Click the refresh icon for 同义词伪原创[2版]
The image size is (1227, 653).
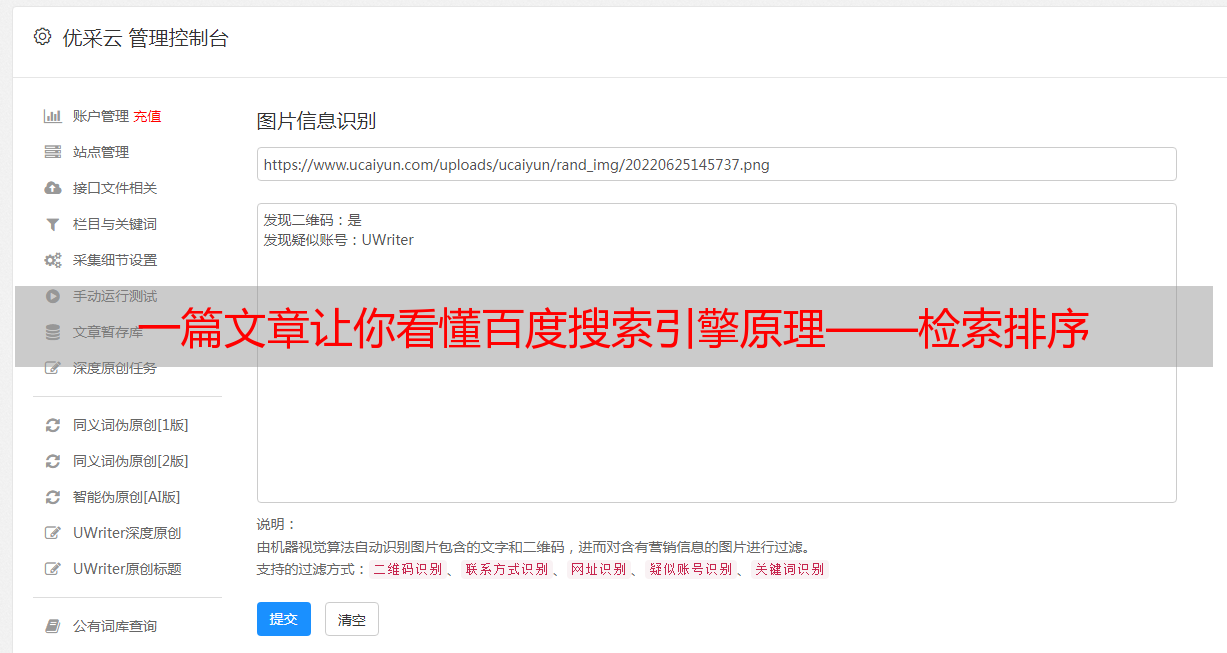click(53, 461)
